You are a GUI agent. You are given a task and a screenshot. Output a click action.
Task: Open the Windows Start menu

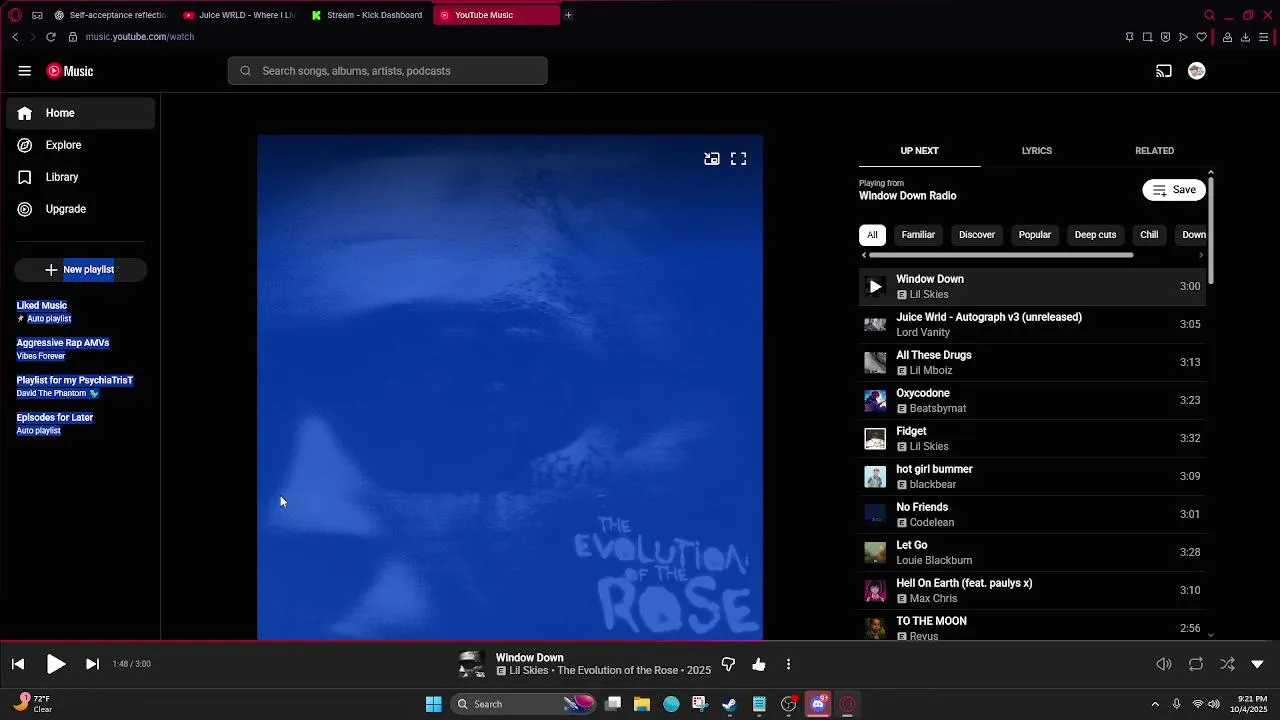click(x=434, y=704)
